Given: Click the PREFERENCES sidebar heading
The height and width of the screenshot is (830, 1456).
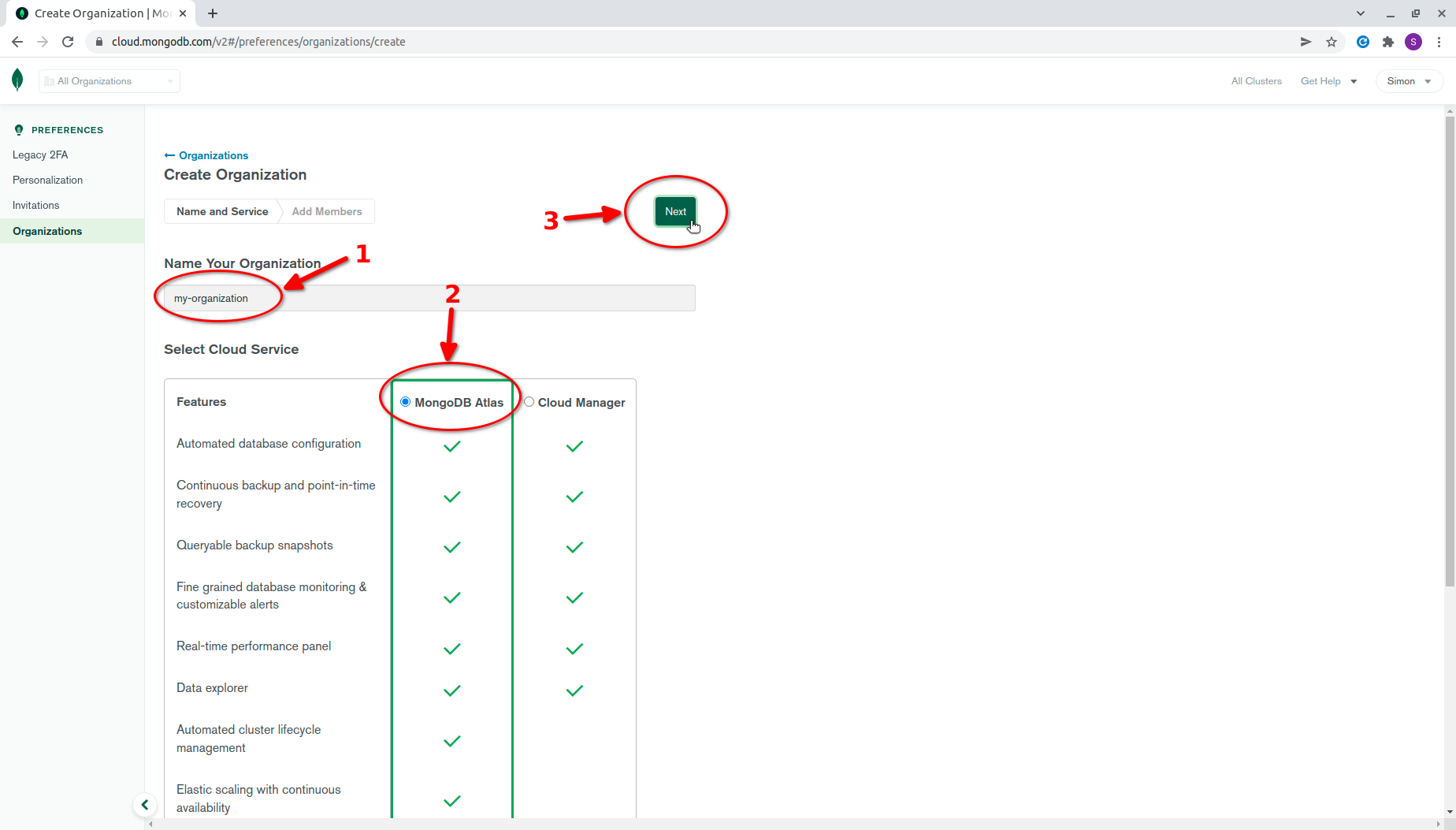Looking at the screenshot, I should 67,130.
